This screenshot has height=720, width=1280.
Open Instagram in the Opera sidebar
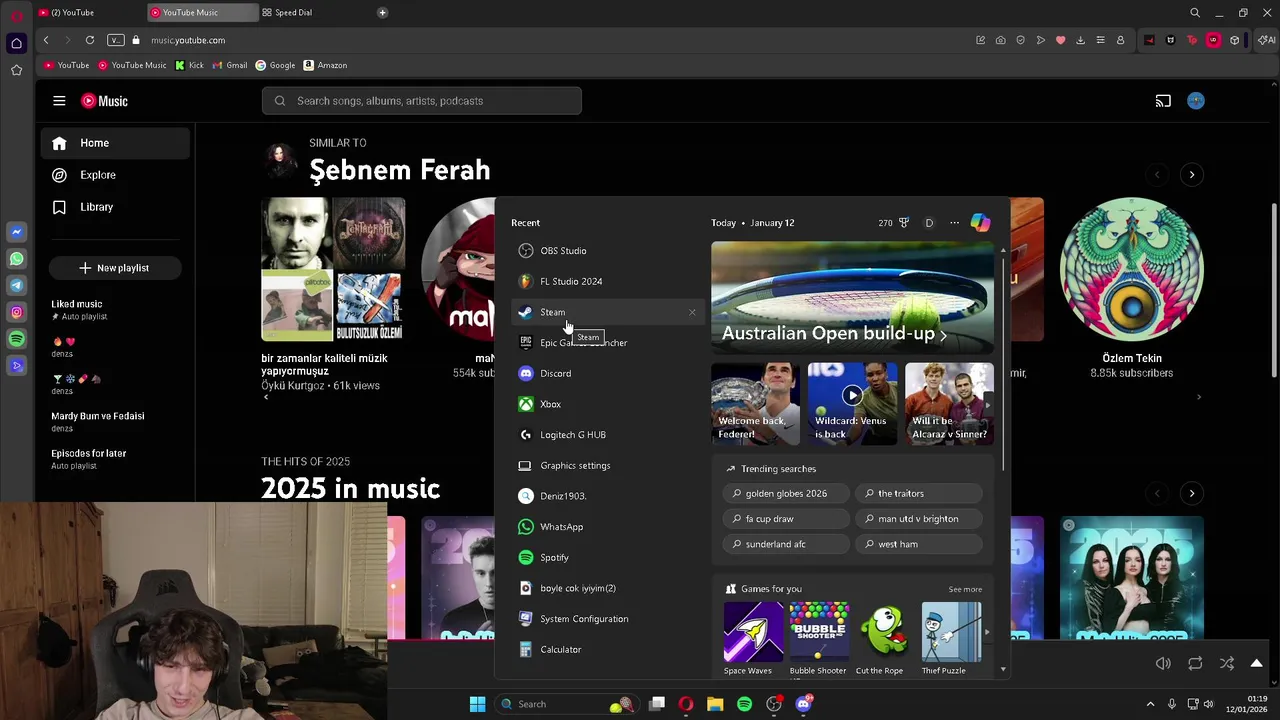click(16, 313)
